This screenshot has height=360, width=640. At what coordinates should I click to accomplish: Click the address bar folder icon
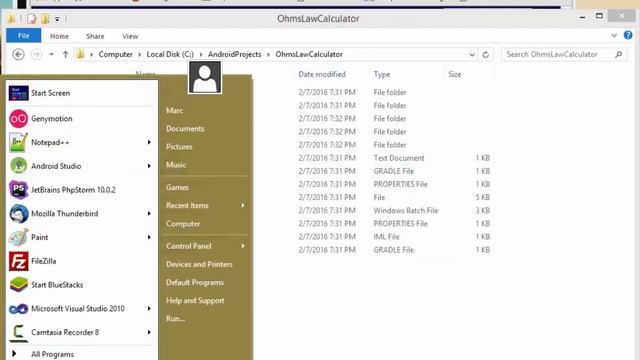click(80, 54)
